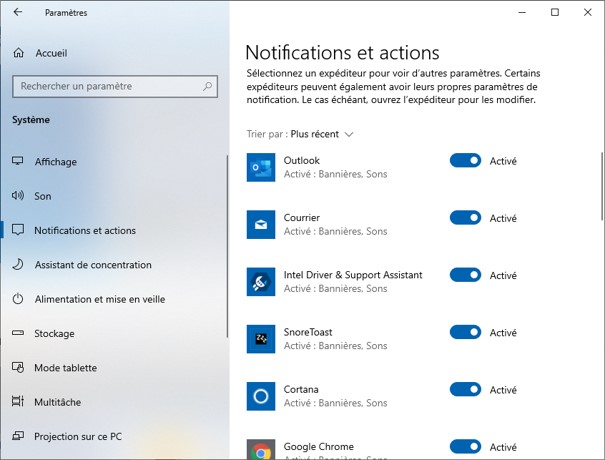Select Affichage in the sidebar
This screenshot has width=605, height=460.
coord(56,162)
